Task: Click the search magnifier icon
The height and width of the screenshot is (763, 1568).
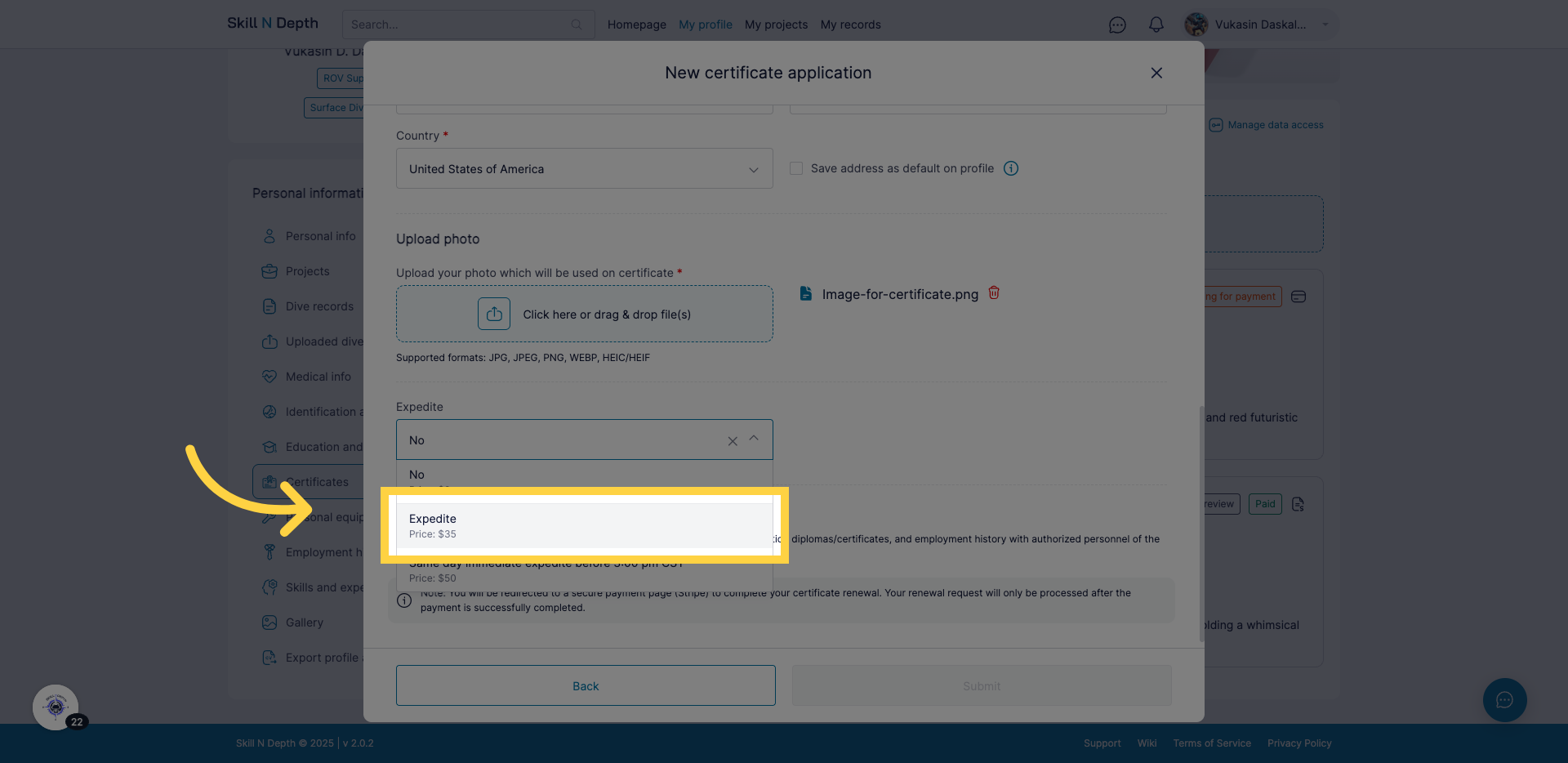Action: click(577, 25)
